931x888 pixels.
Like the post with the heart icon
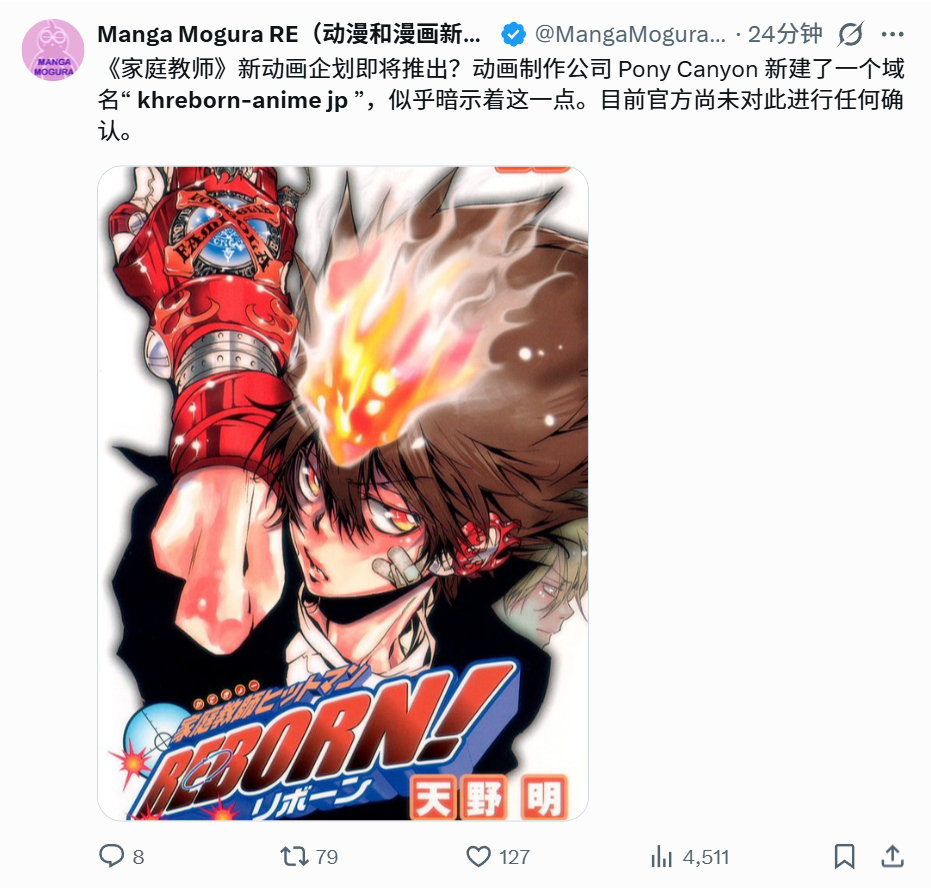(478, 857)
